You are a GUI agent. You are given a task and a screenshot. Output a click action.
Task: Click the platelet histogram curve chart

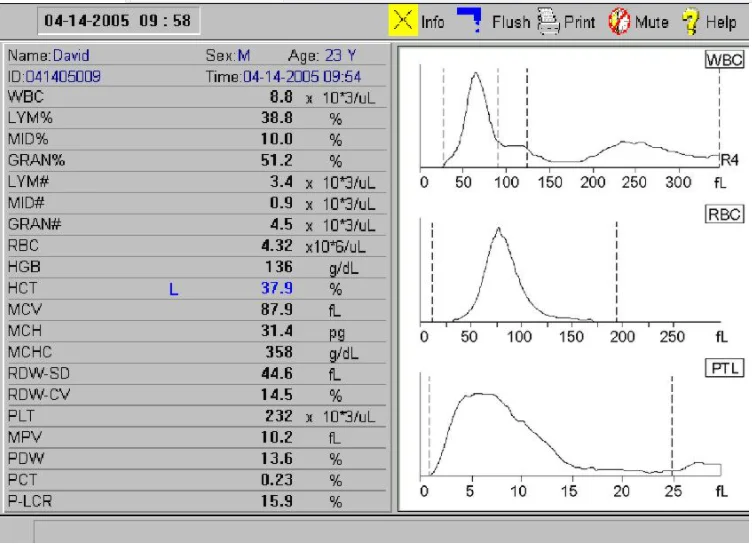tap(570, 430)
